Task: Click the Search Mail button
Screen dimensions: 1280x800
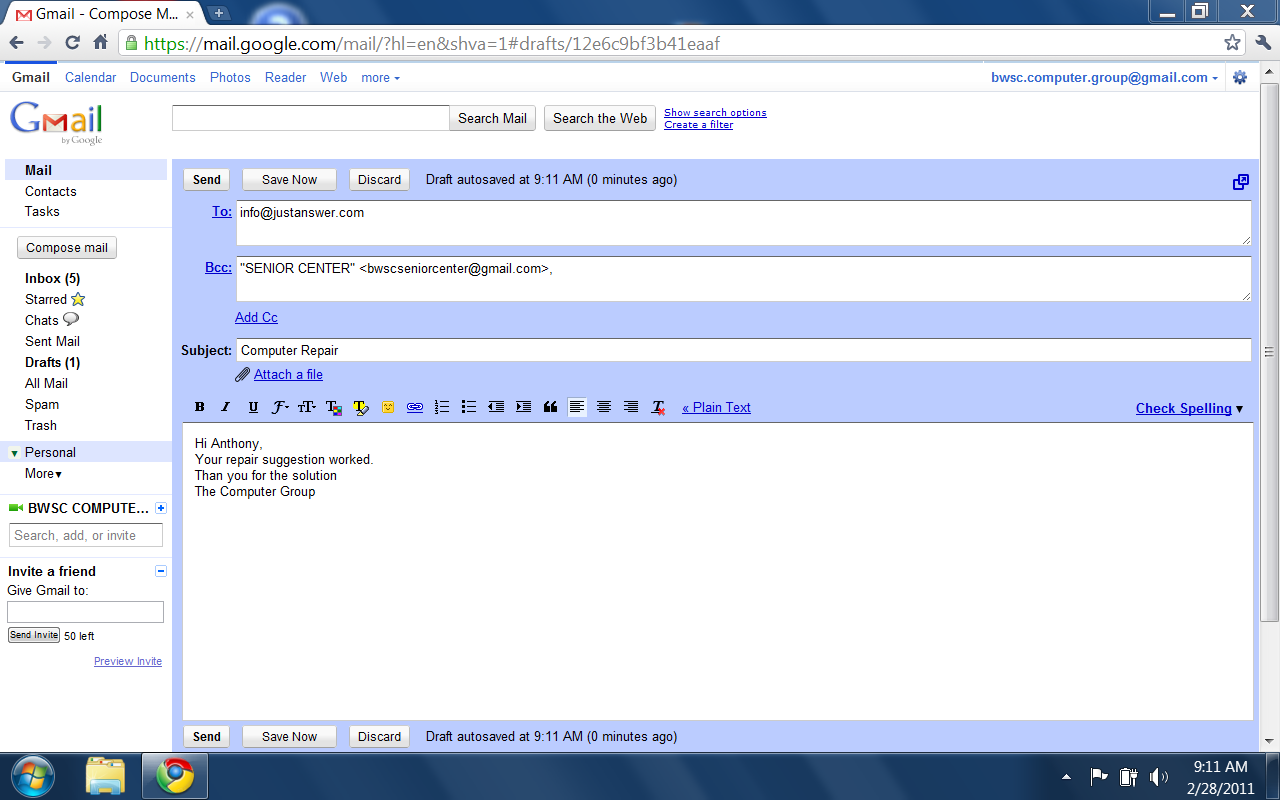Action: [x=492, y=118]
